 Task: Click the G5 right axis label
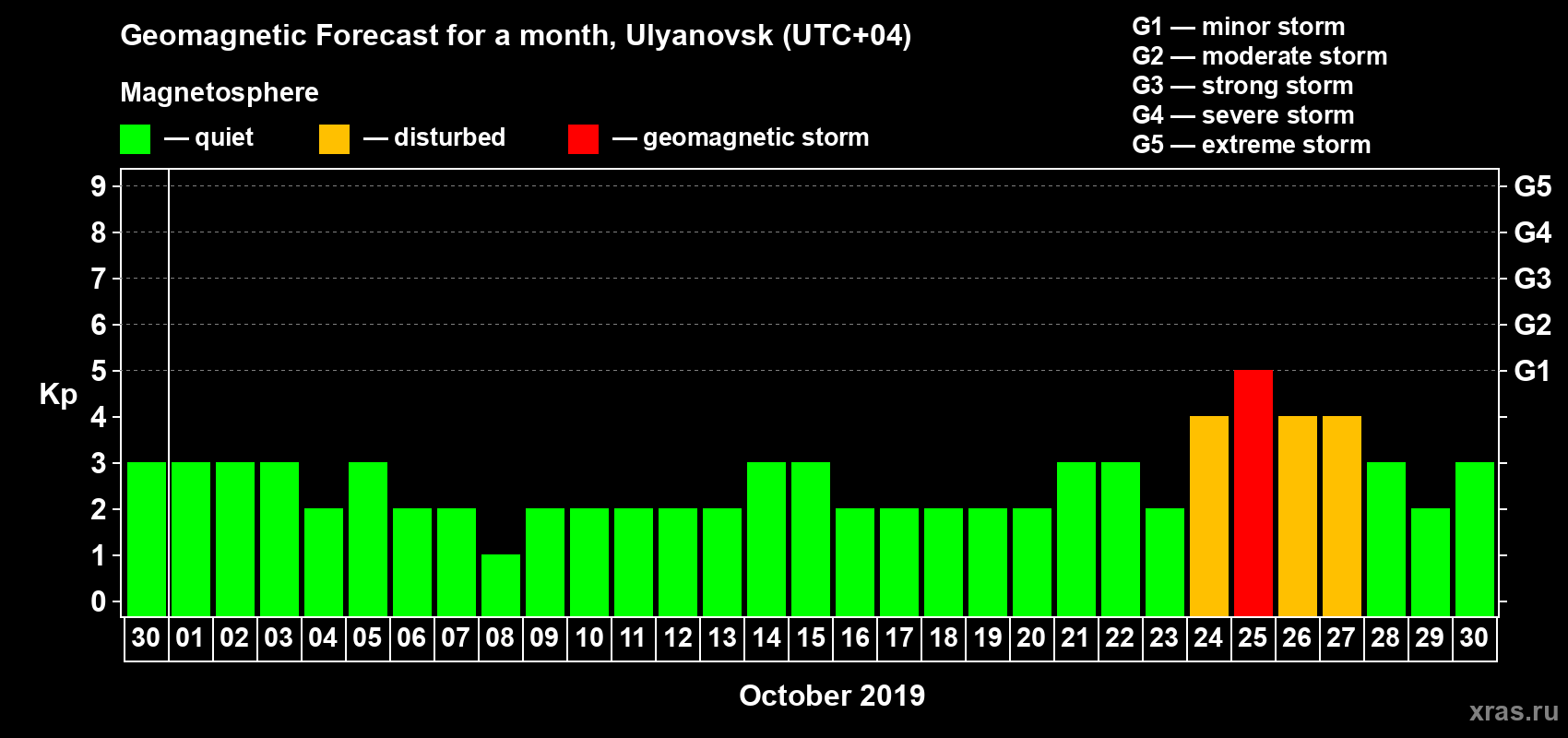pos(1533,186)
